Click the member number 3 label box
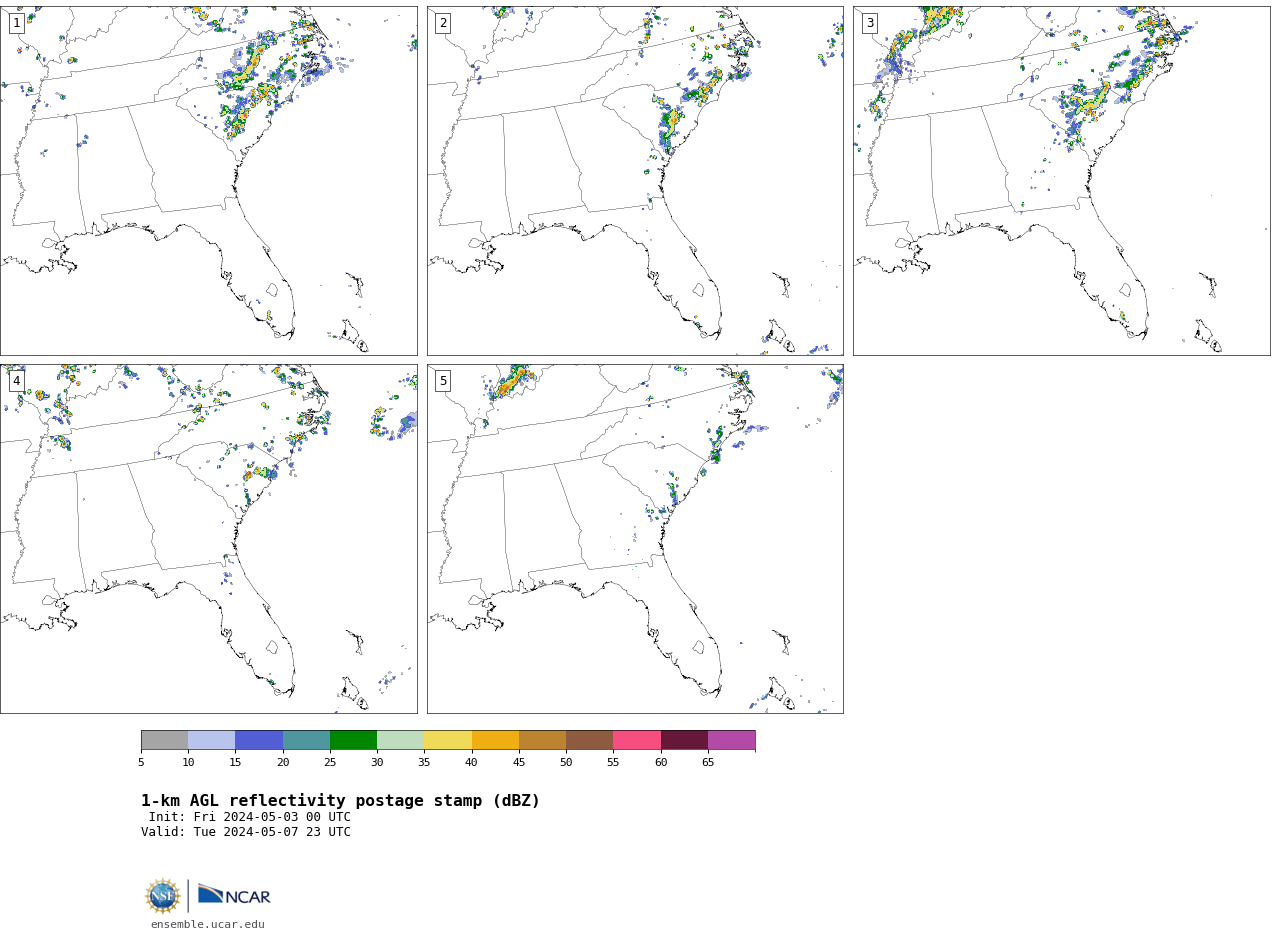This screenshot has height=936, width=1280. point(870,23)
